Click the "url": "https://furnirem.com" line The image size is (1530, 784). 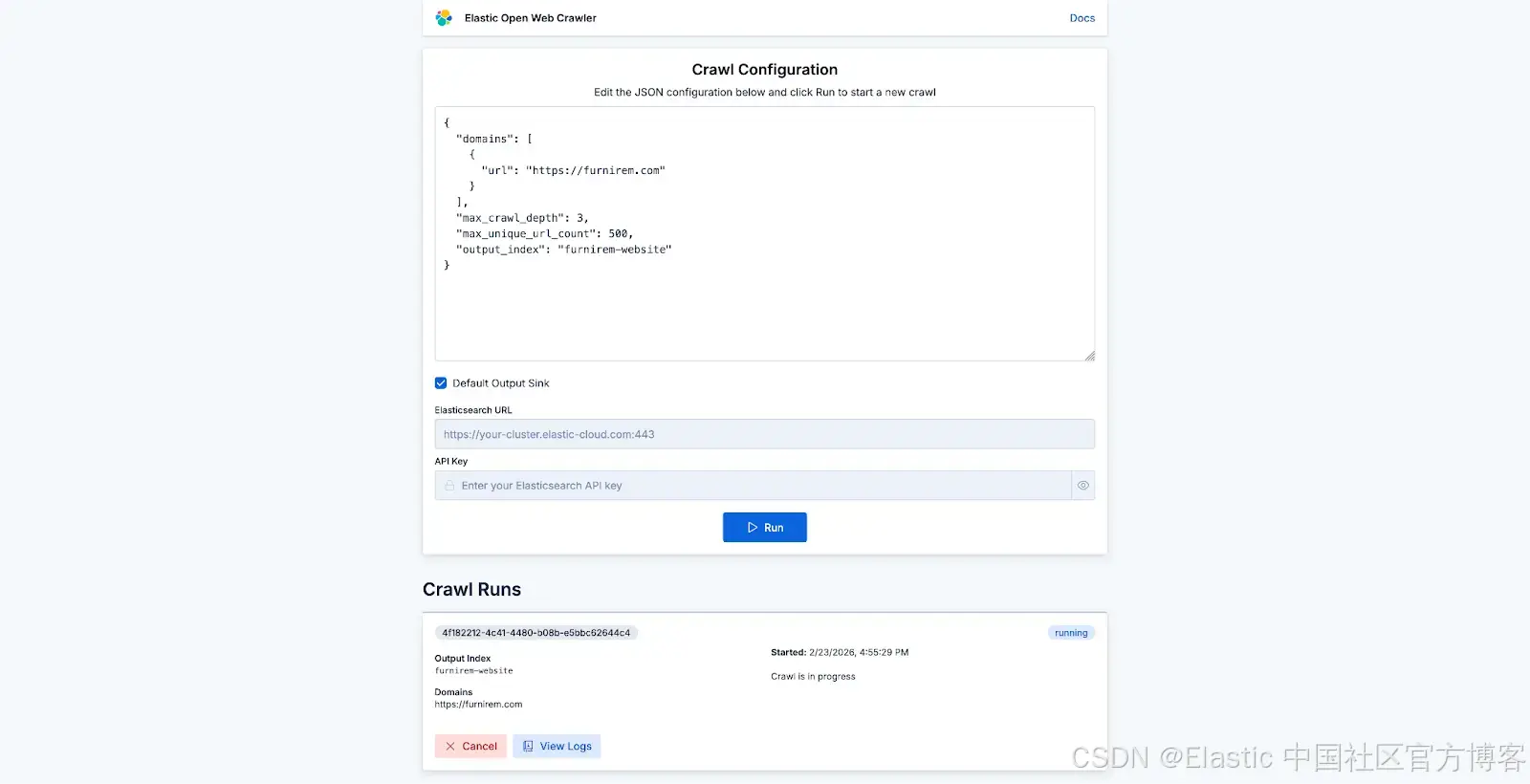573,170
